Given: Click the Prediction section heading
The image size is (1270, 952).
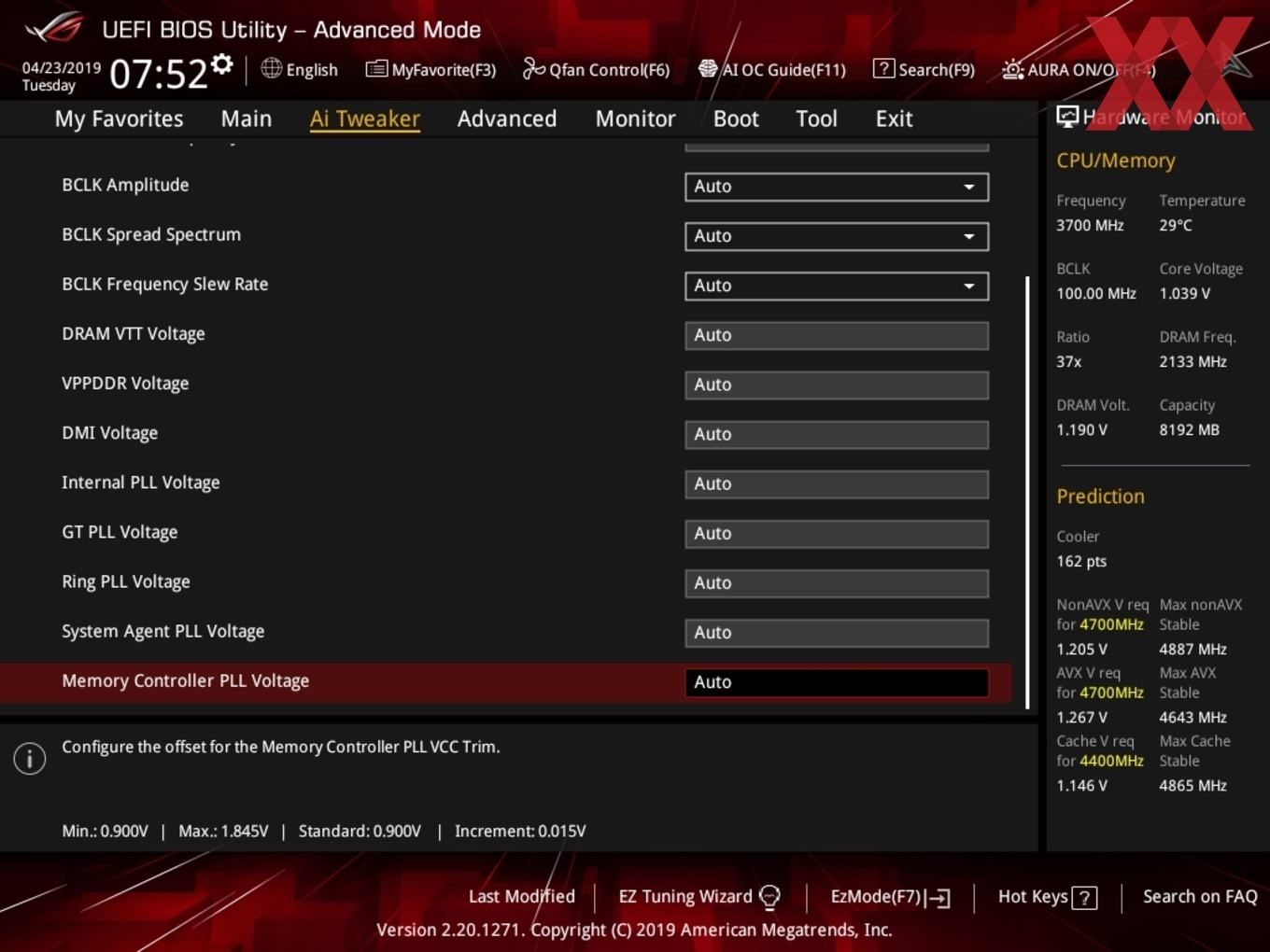Looking at the screenshot, I should pos(1100,497).
